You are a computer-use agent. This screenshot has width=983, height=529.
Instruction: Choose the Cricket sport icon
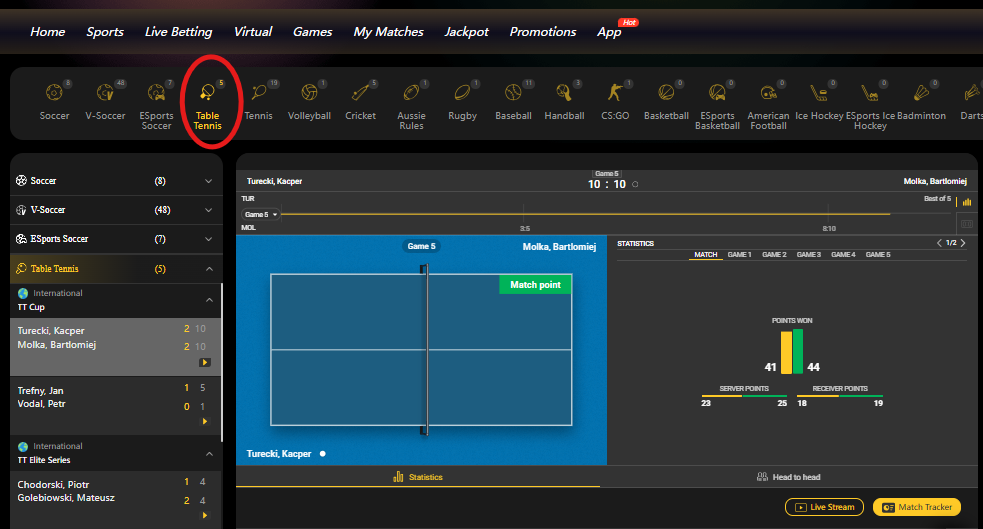tap(361, 102)
